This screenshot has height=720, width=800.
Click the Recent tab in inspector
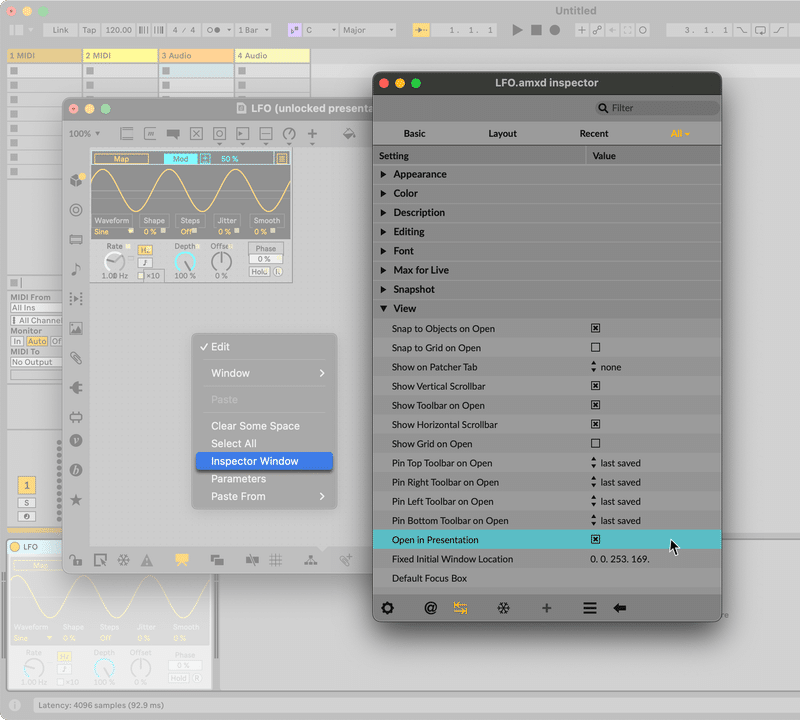[x=593, y=134]
